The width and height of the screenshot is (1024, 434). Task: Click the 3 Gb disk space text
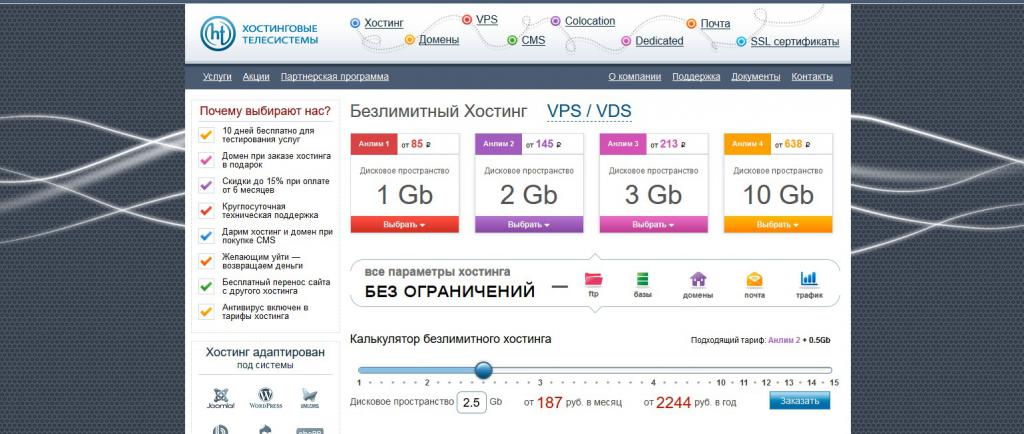click(x=654, y=194)
